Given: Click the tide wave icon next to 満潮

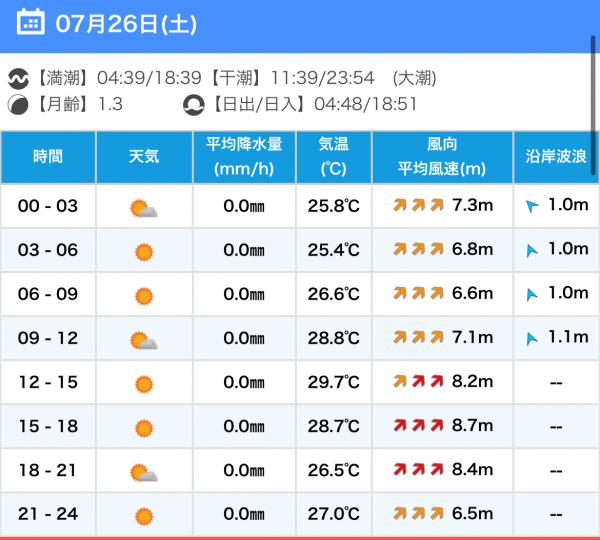Looking at the screenshot, I should point(18,78).
